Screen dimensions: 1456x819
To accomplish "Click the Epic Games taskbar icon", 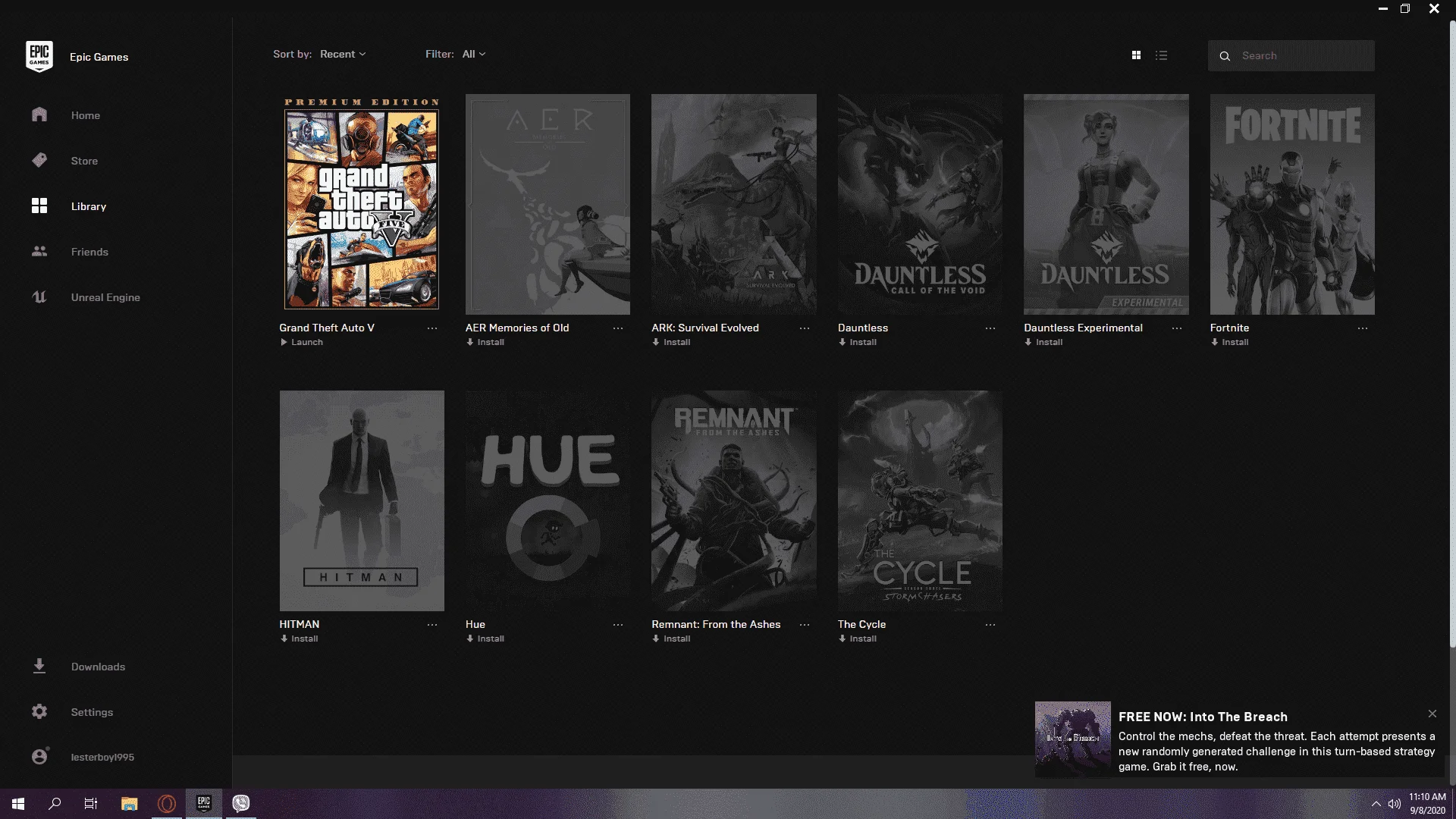I will click(x=204, y=804).
